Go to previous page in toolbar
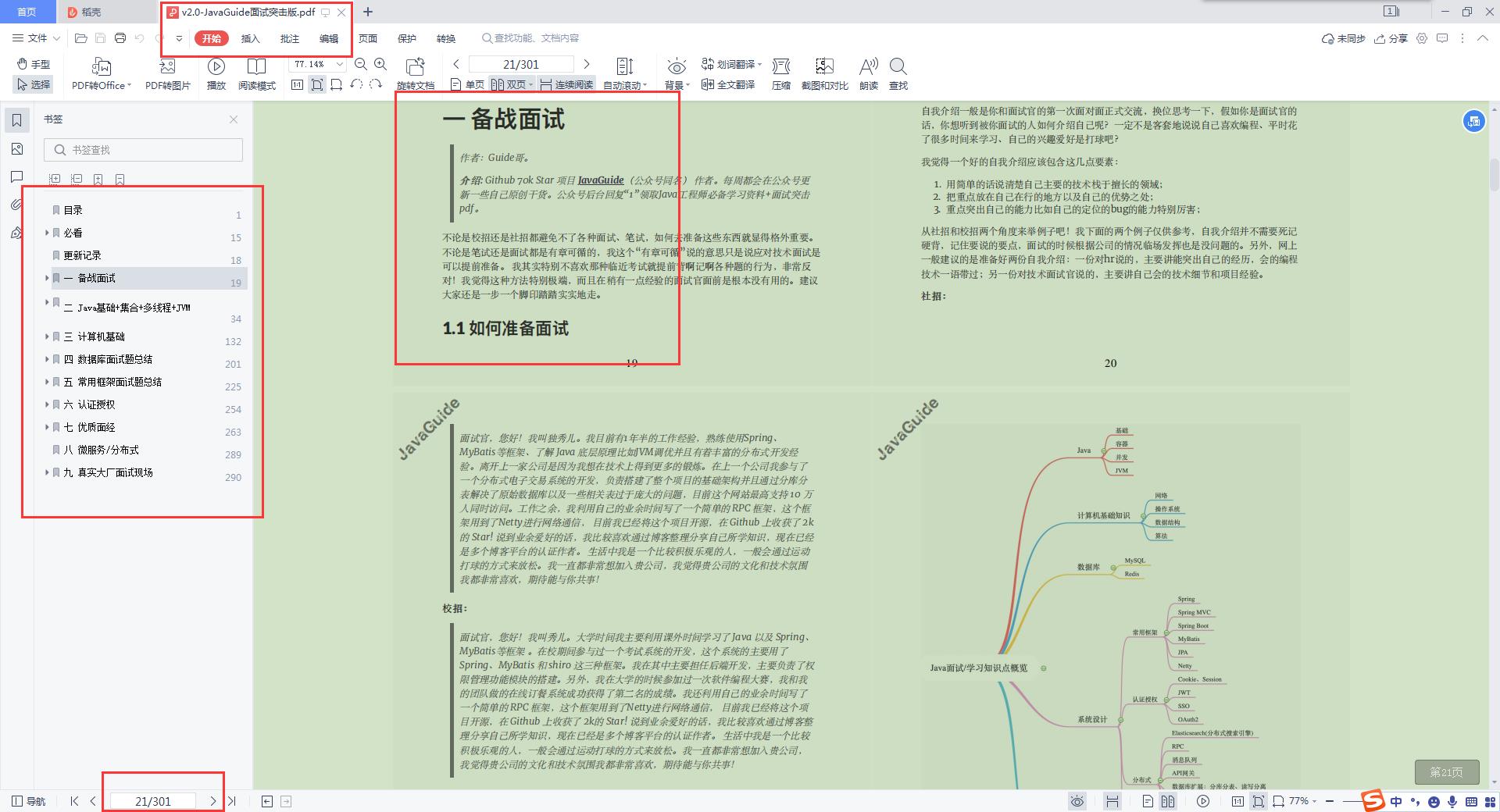Viewport: 1500px width, 812px height. [x=456, y=64]
